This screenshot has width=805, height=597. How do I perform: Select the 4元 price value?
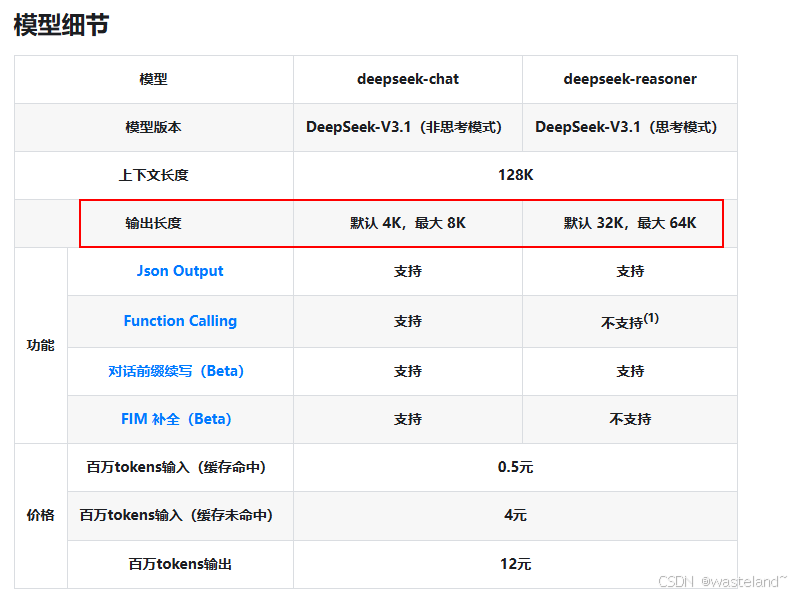pos(515,515)
